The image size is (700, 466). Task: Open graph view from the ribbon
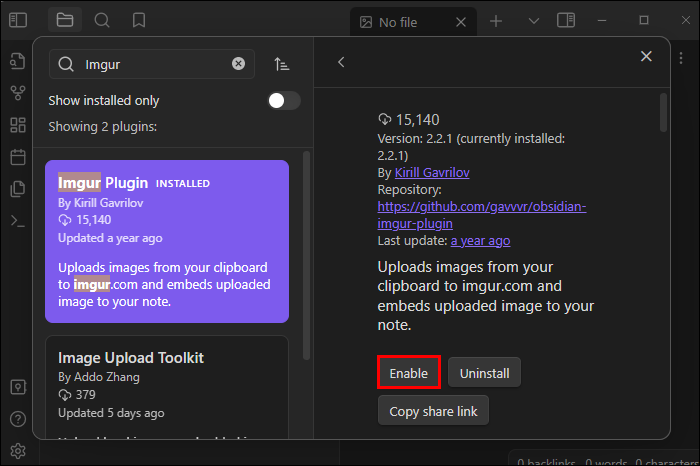pos(18,93)
